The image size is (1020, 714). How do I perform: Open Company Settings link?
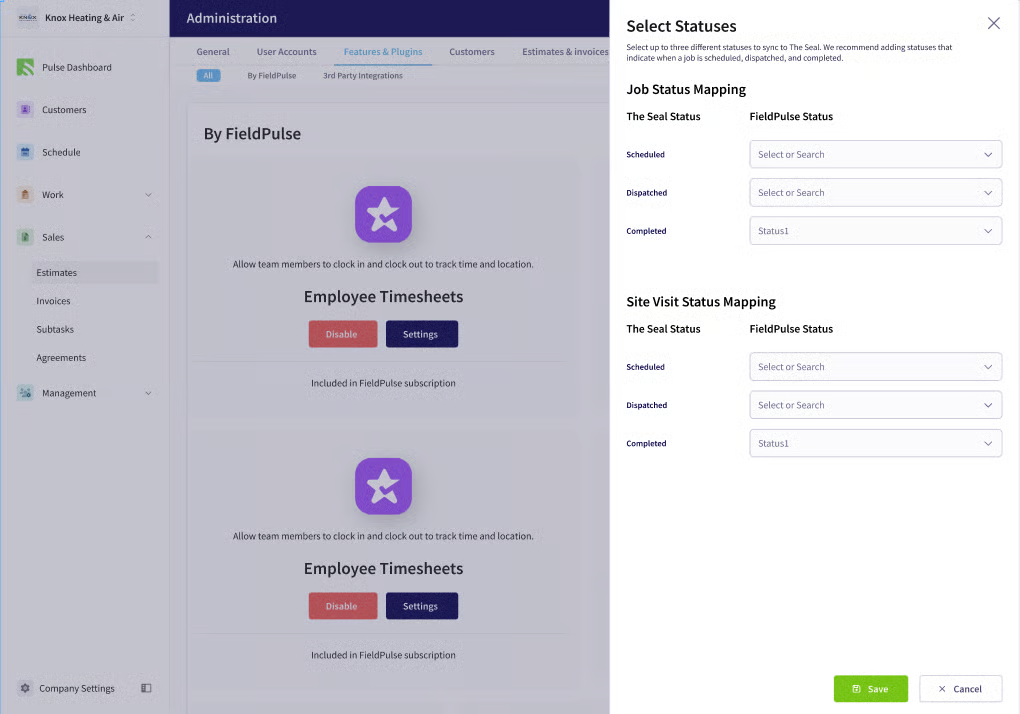pyautogui.click(x=77, y=688)
